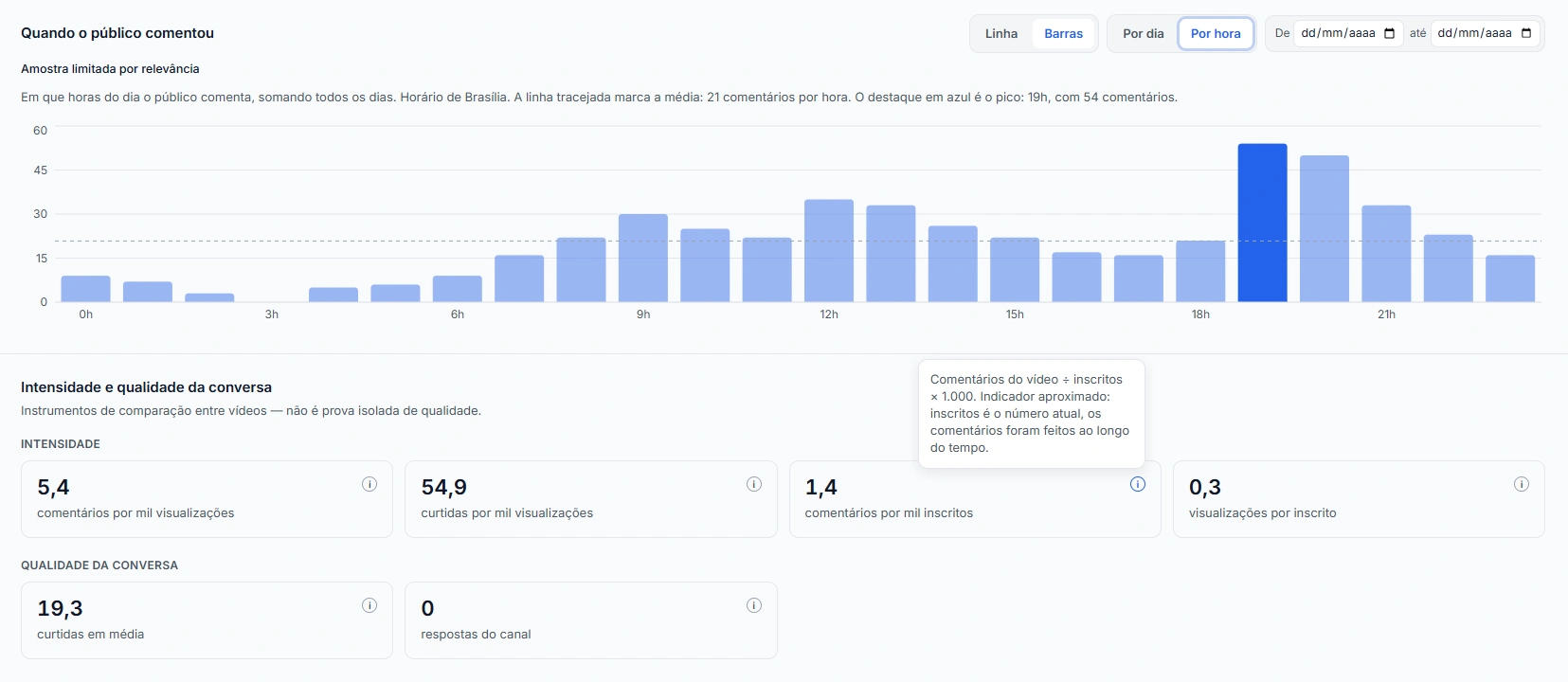This screenshot has width=1568, height=682.
Task: Open calendar picker on the até date field
Action: coord(1526,33)
